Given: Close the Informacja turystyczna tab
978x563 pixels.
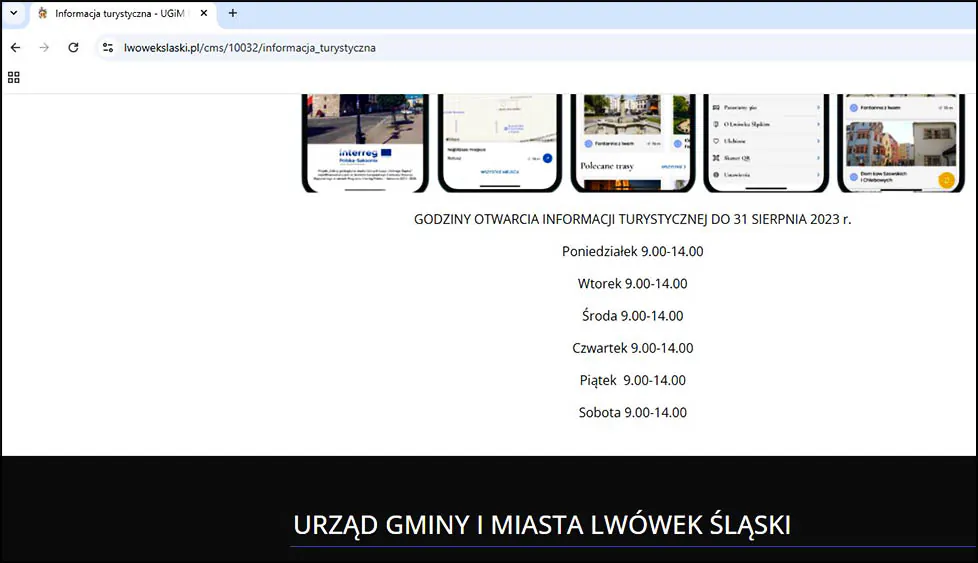Looking at the screenshot, I should pyautogui.click(x=203, y=13).
